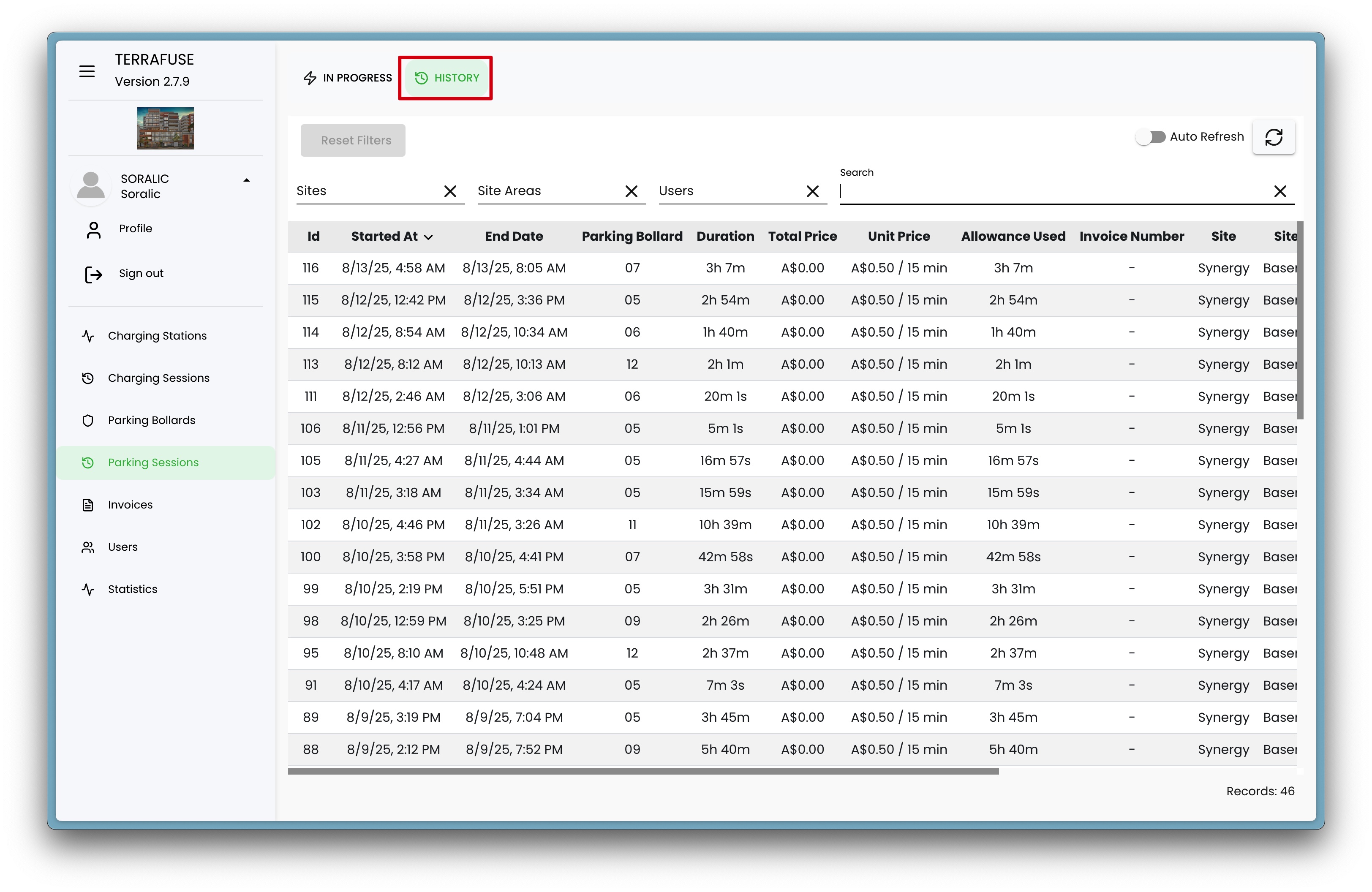This screenshot has height=892, width=1372.
Task: Clear the Search field with X
Action: tap(1280, 191)
